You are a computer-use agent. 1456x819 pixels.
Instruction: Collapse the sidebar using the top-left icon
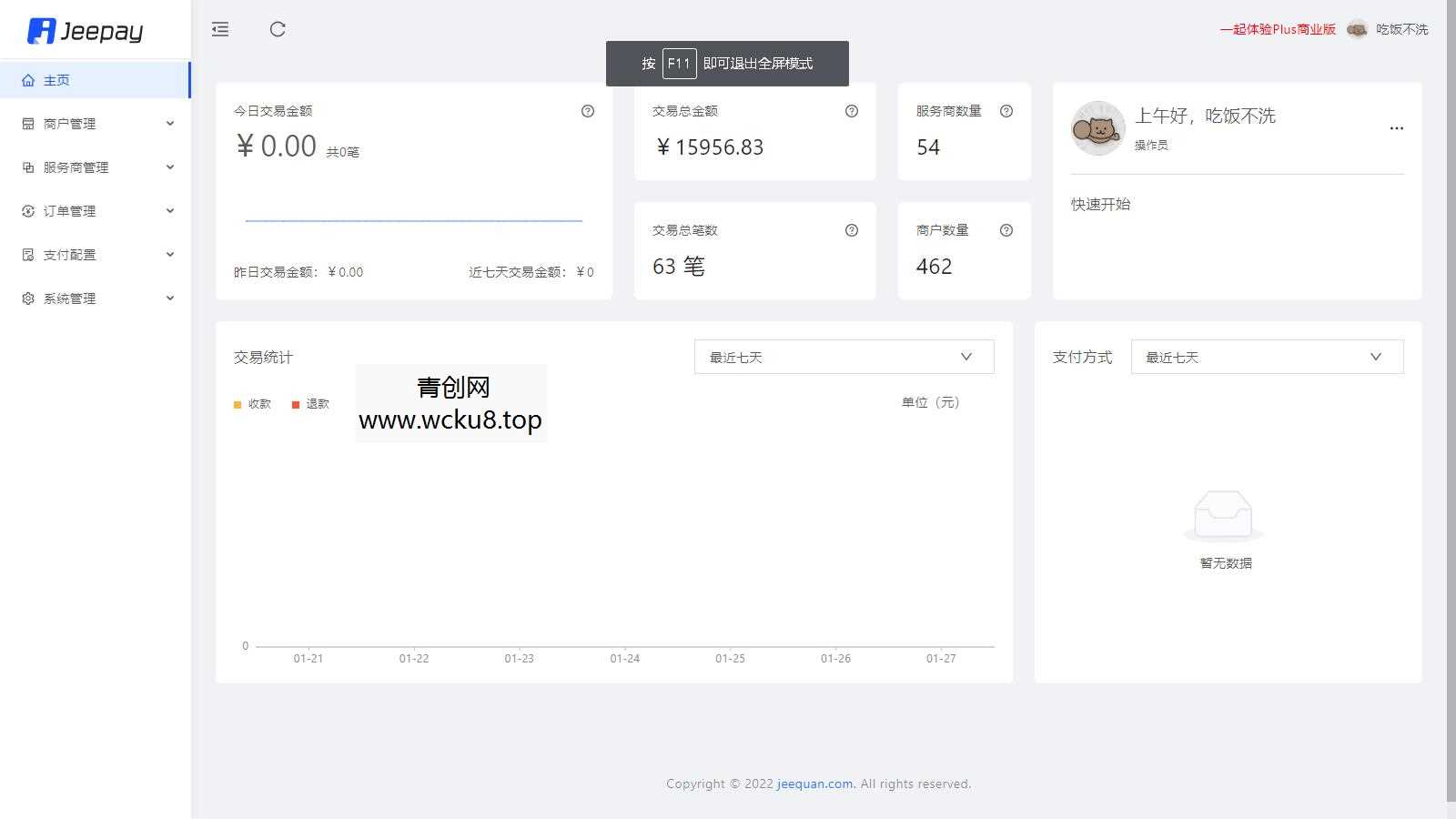point(219,29)
